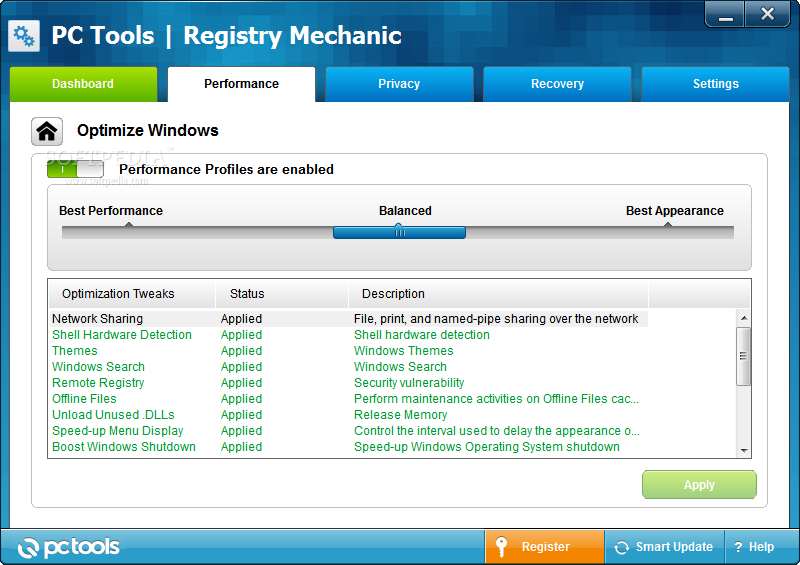Click the Balanced label
This screenshot has width=800, height=565.
point(405,211)
